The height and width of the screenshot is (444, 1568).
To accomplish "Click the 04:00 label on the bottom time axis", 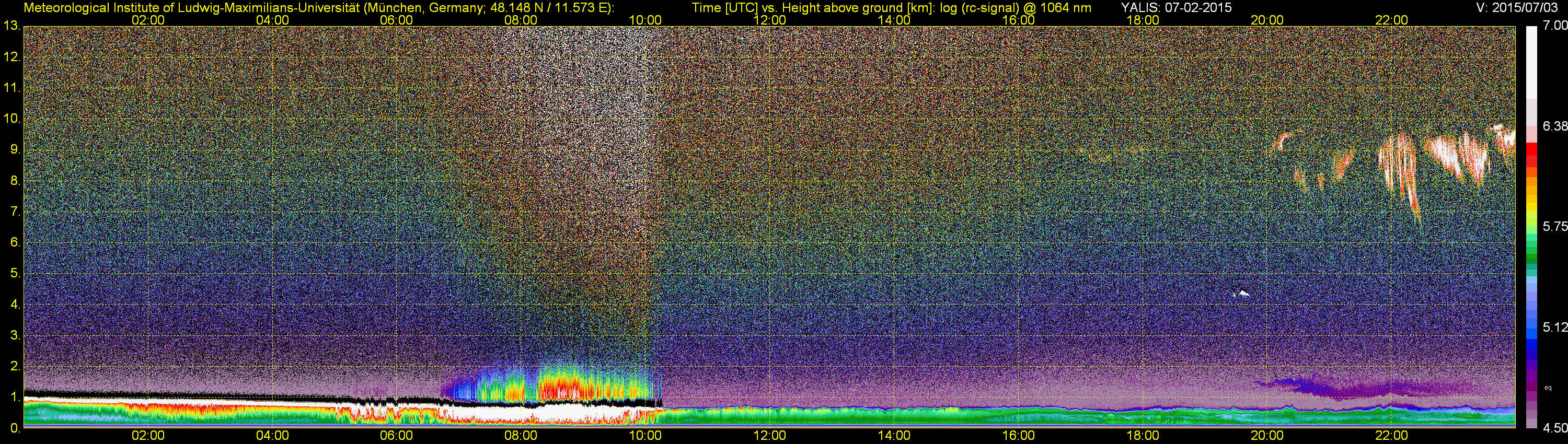I will point(272,436).
